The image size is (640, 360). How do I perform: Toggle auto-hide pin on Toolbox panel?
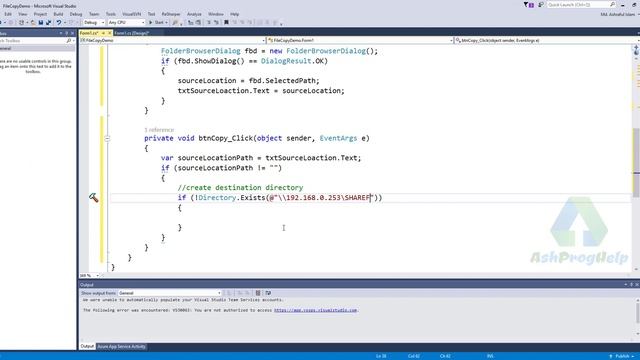67,33
